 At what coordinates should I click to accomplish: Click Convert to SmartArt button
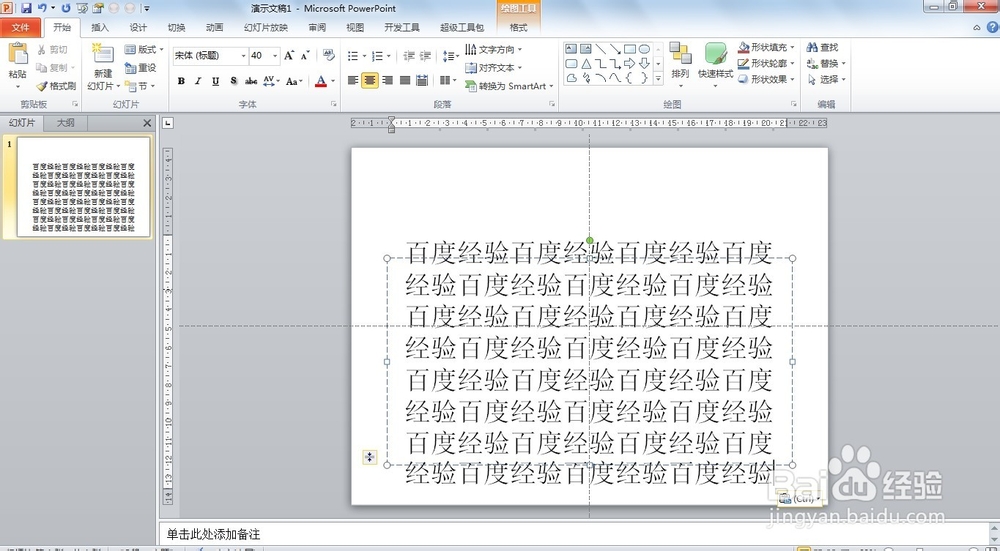tap(509, 86)
